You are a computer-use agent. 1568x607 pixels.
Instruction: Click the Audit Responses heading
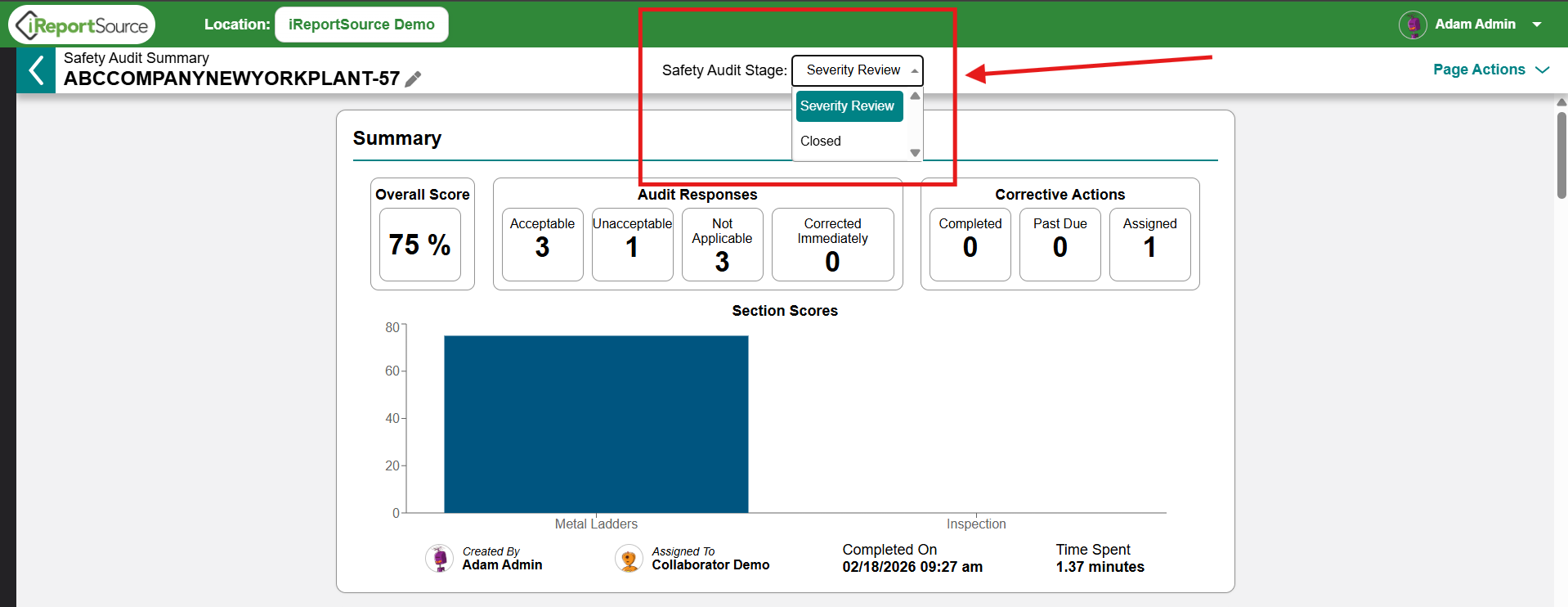coord(697,195)
